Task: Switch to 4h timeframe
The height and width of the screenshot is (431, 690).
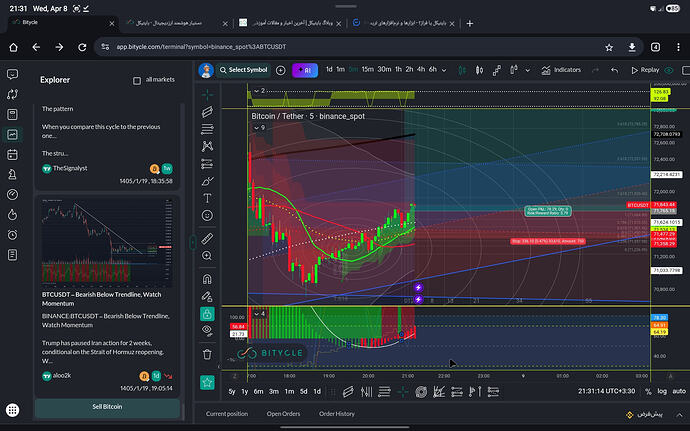Action: pyautogui.click(x=421, y=70)
